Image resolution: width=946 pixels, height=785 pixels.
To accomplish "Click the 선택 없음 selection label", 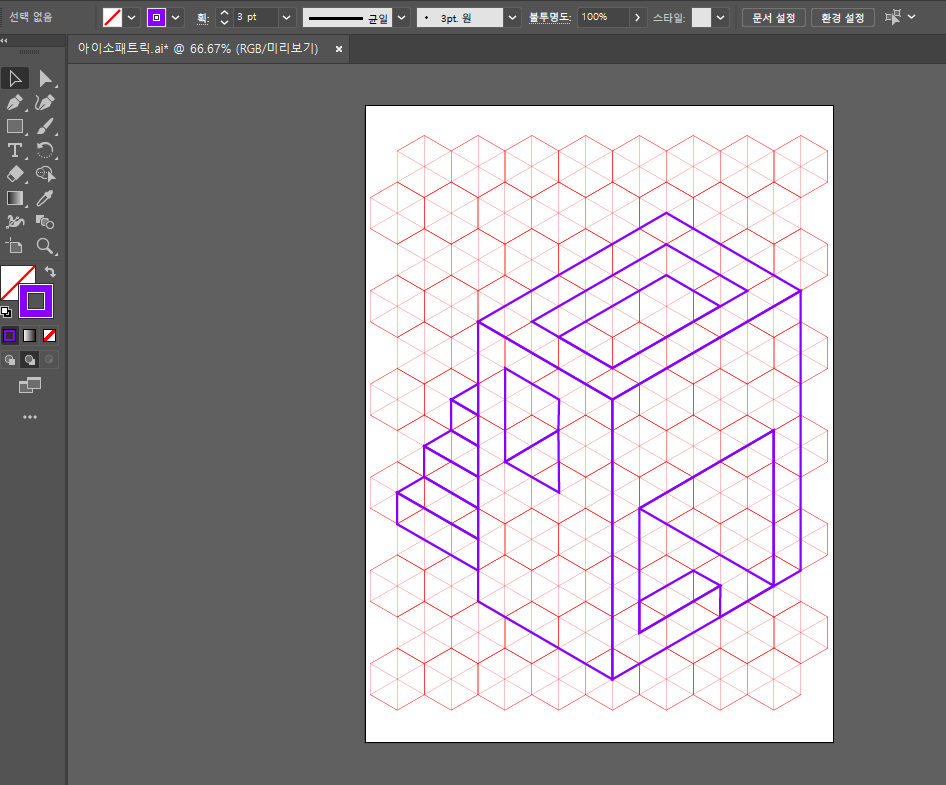I will point(31,17).
